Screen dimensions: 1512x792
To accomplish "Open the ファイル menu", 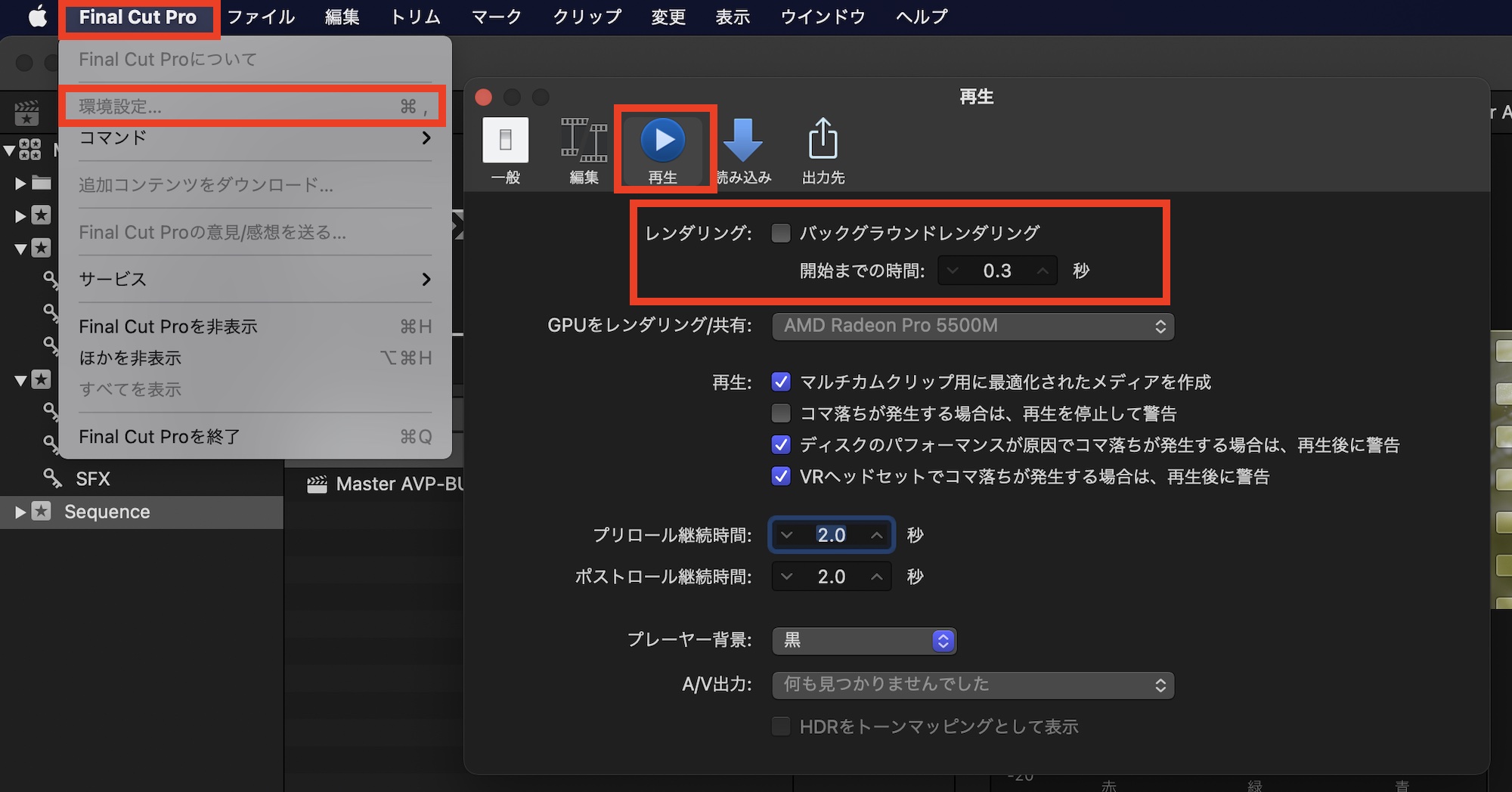I will point(261,17).
